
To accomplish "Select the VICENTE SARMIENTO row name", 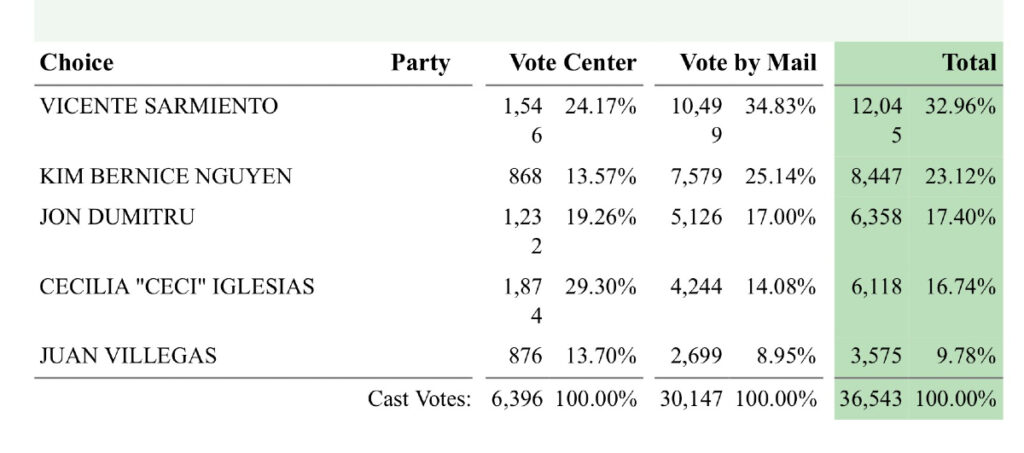I will (x=159, y=106).
